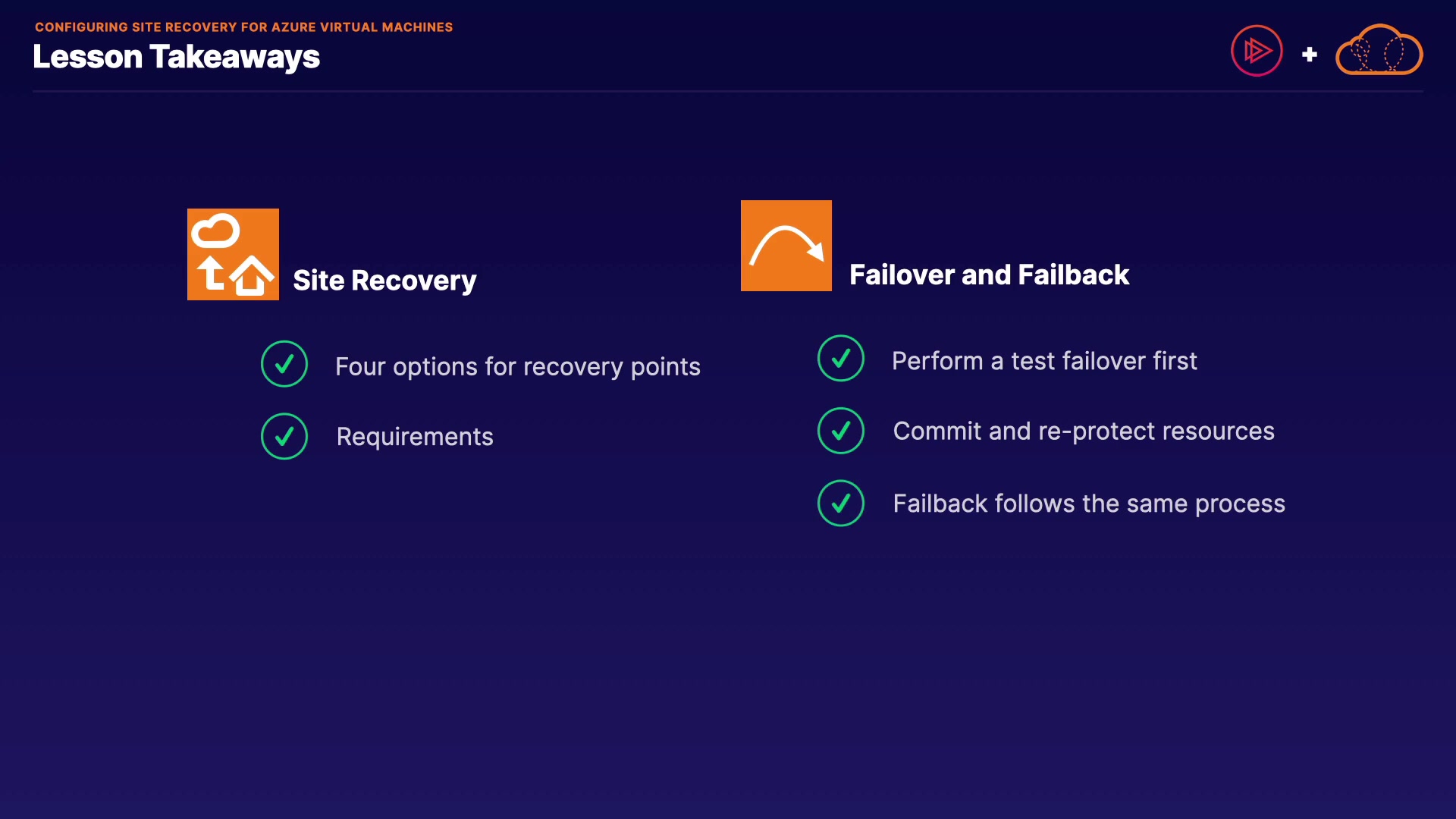Click checkmark beside Four options for recovery points
The width and height of the screenshot is (1456, 819).
(x=284, y=364)
